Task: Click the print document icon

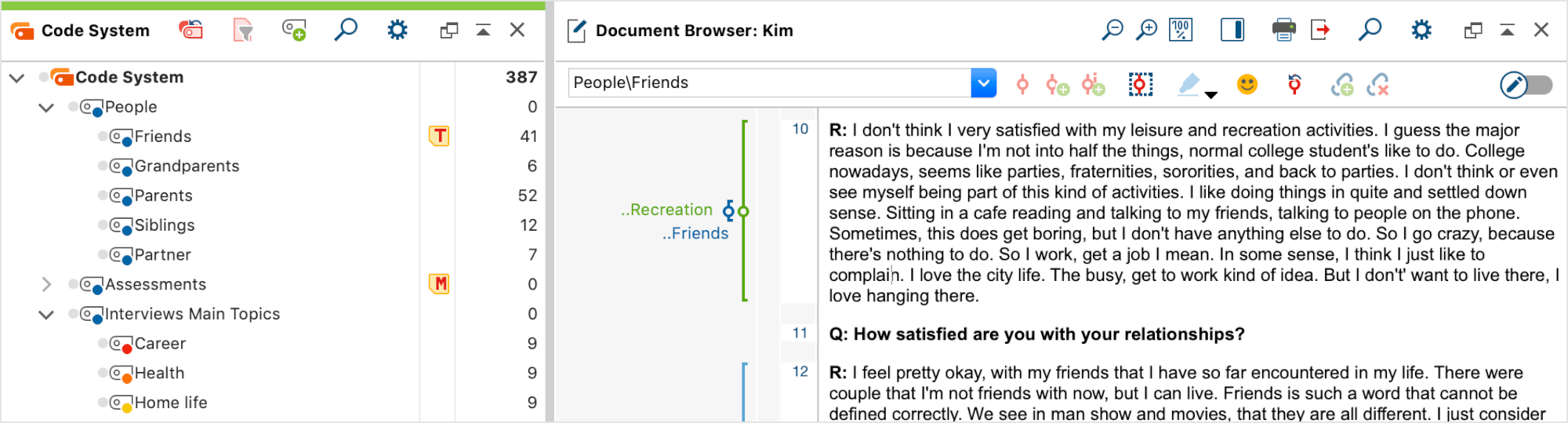Action: click(x=1283, y=31)
